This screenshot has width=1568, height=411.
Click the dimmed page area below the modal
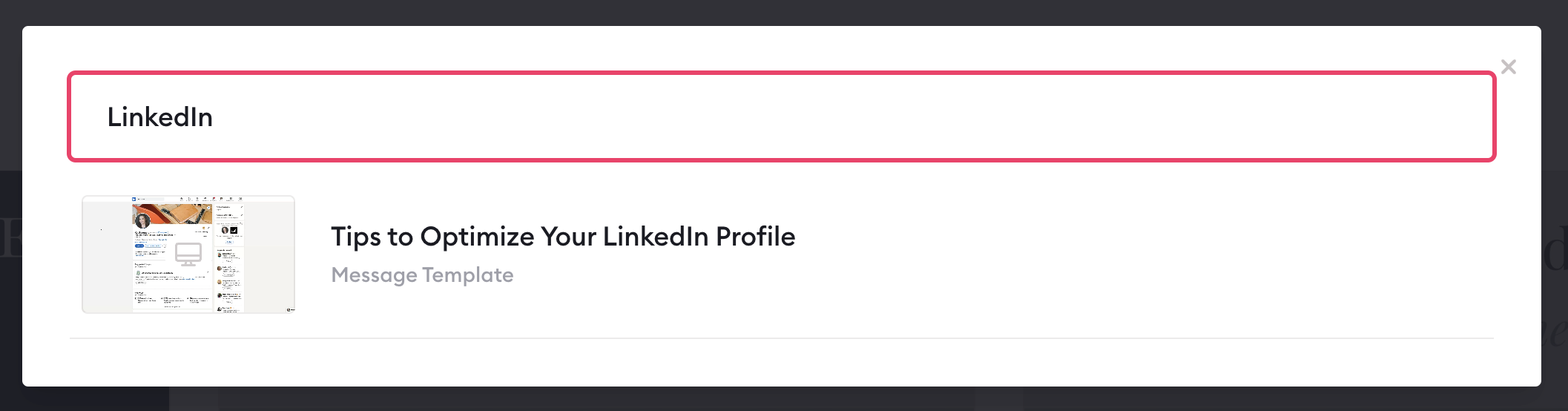point(783,399)
